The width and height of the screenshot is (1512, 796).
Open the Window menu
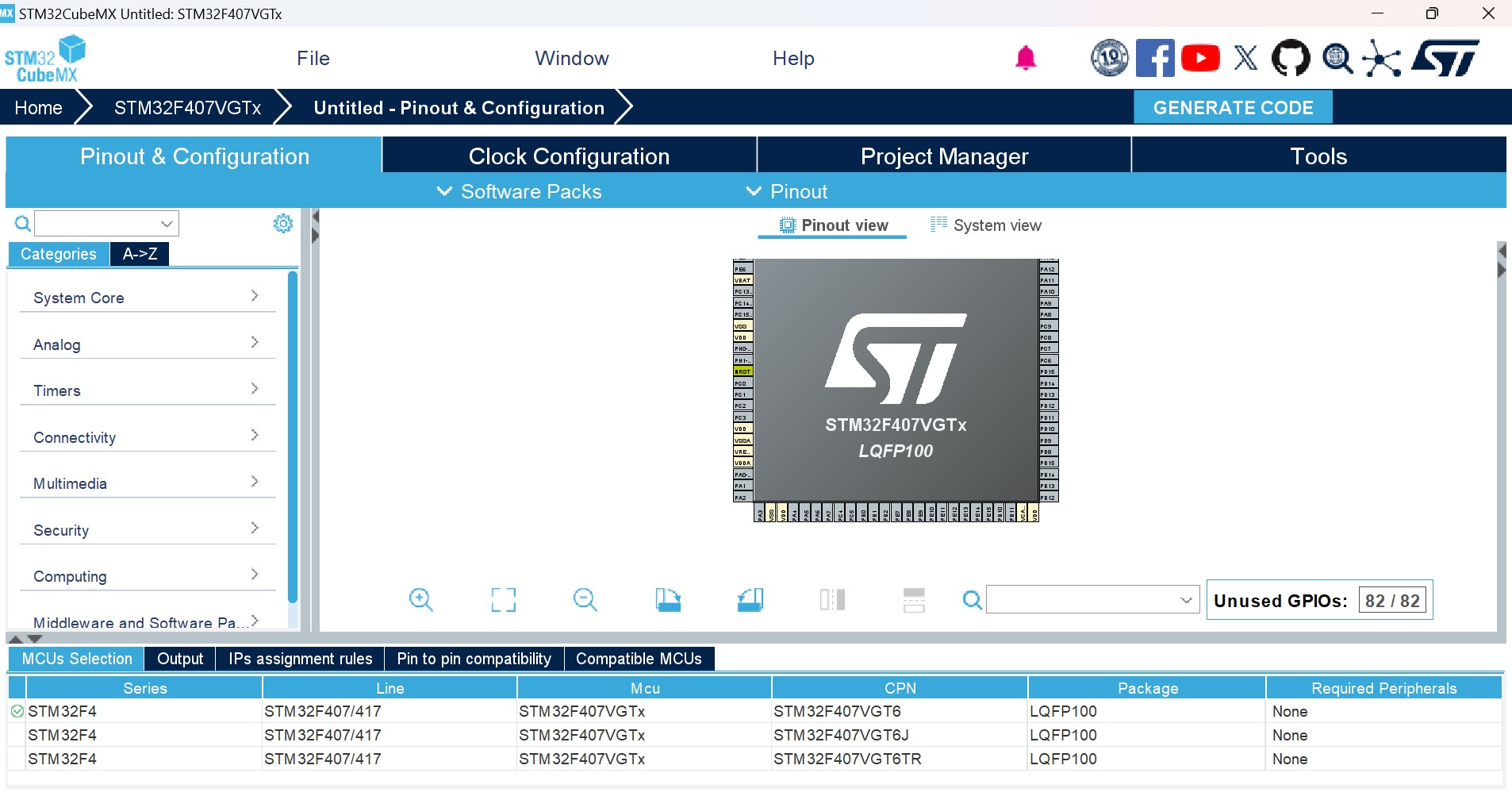(572, 58)
